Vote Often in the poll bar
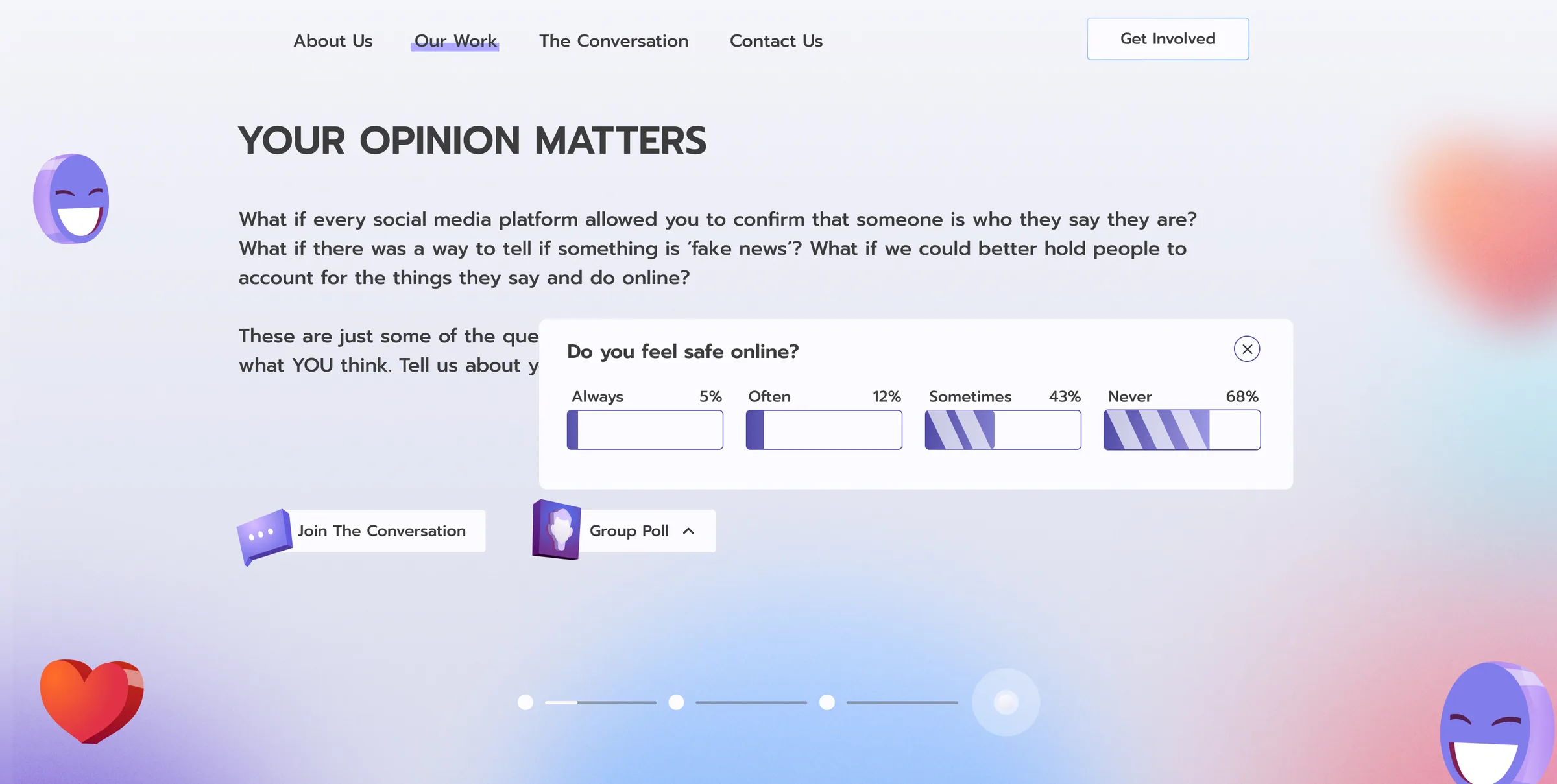The image size is (1557, 784). point(824,430)
